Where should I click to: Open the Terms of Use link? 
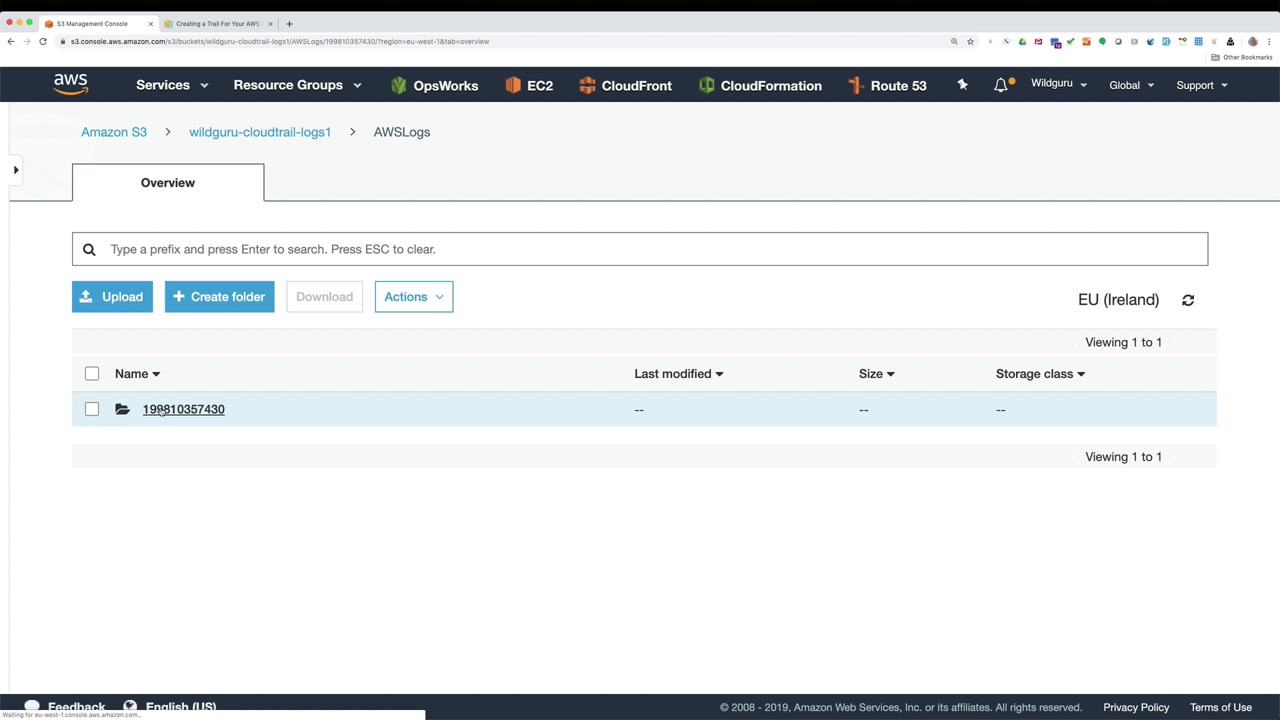tap(1221, 707)
